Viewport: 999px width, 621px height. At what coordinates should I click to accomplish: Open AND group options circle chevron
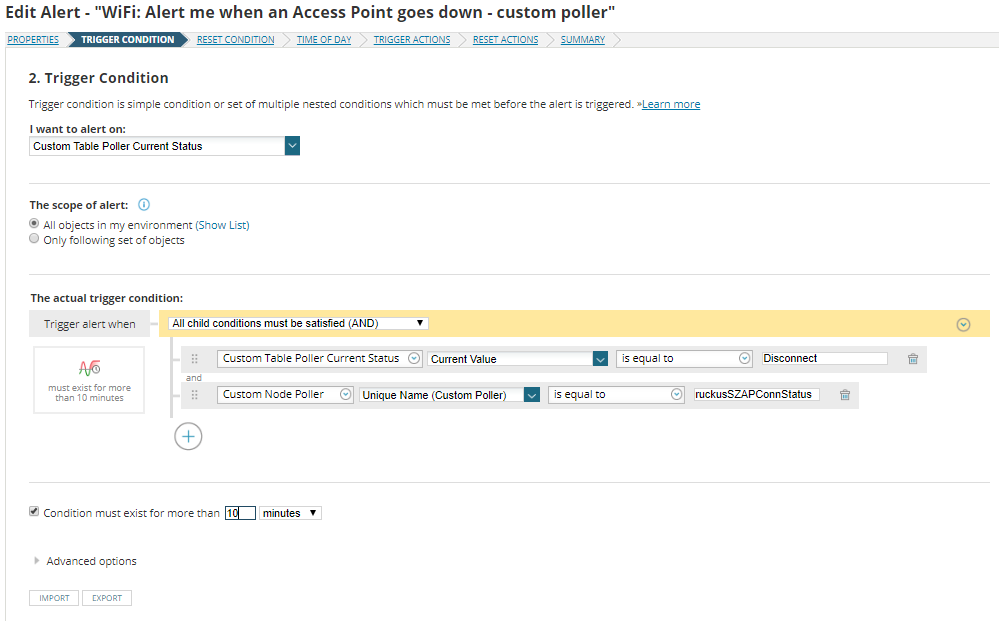click(963, 324)
